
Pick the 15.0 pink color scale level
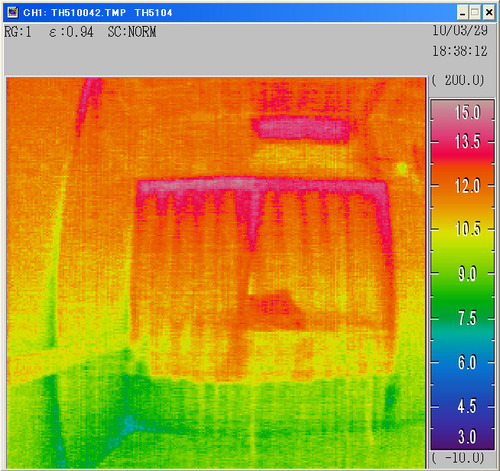tap(468, 113)
